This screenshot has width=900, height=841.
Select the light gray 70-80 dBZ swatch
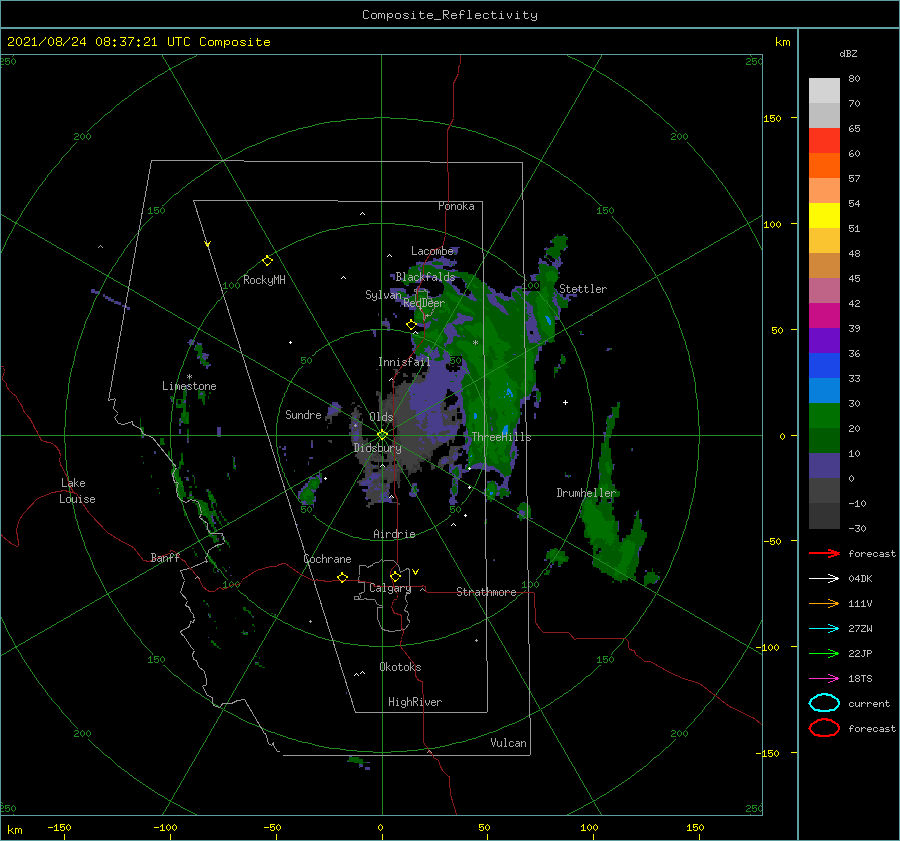824,91
